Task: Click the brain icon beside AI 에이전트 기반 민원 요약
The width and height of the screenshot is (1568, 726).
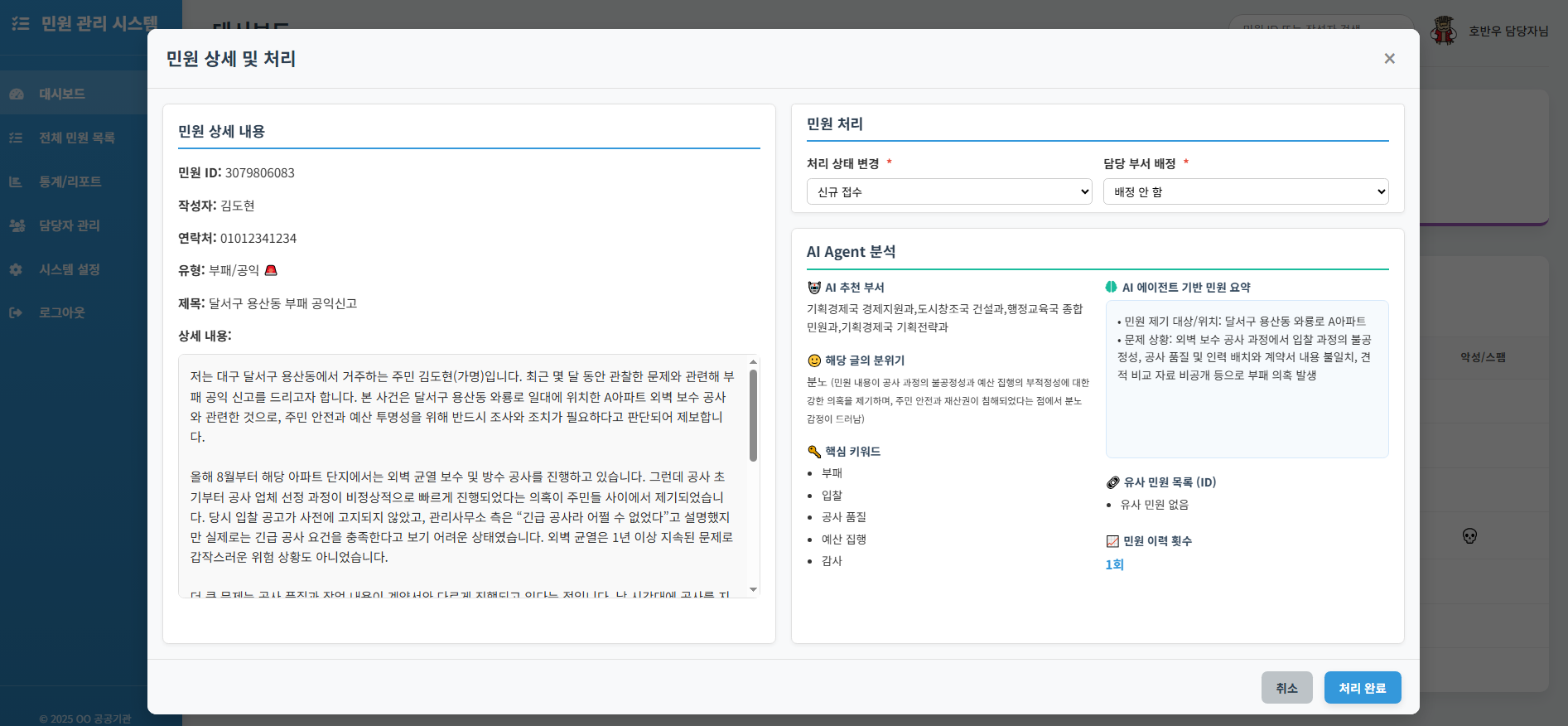Action: pyautogui.click(x=1112, y=288)
